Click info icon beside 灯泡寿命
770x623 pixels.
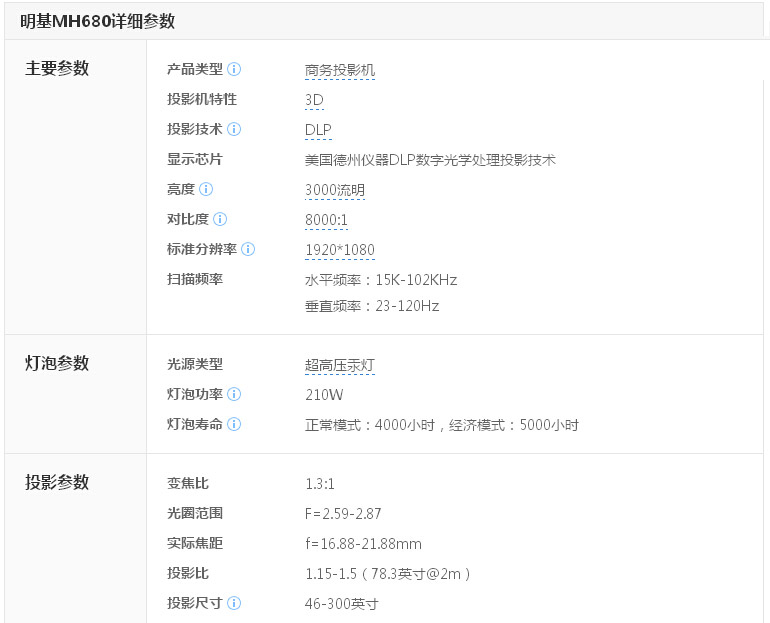pos(234,424)
